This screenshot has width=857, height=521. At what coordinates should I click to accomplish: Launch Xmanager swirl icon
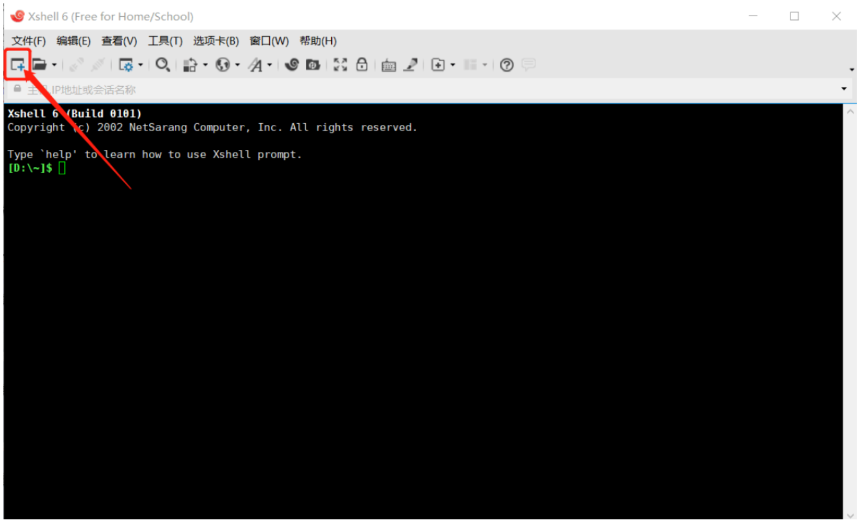tap(291, 65)
